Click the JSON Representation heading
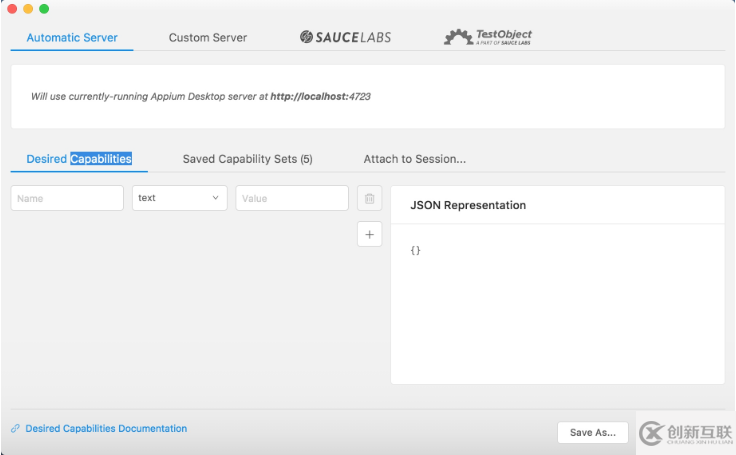Screen dimensions: 736x455 click(467, 205)
